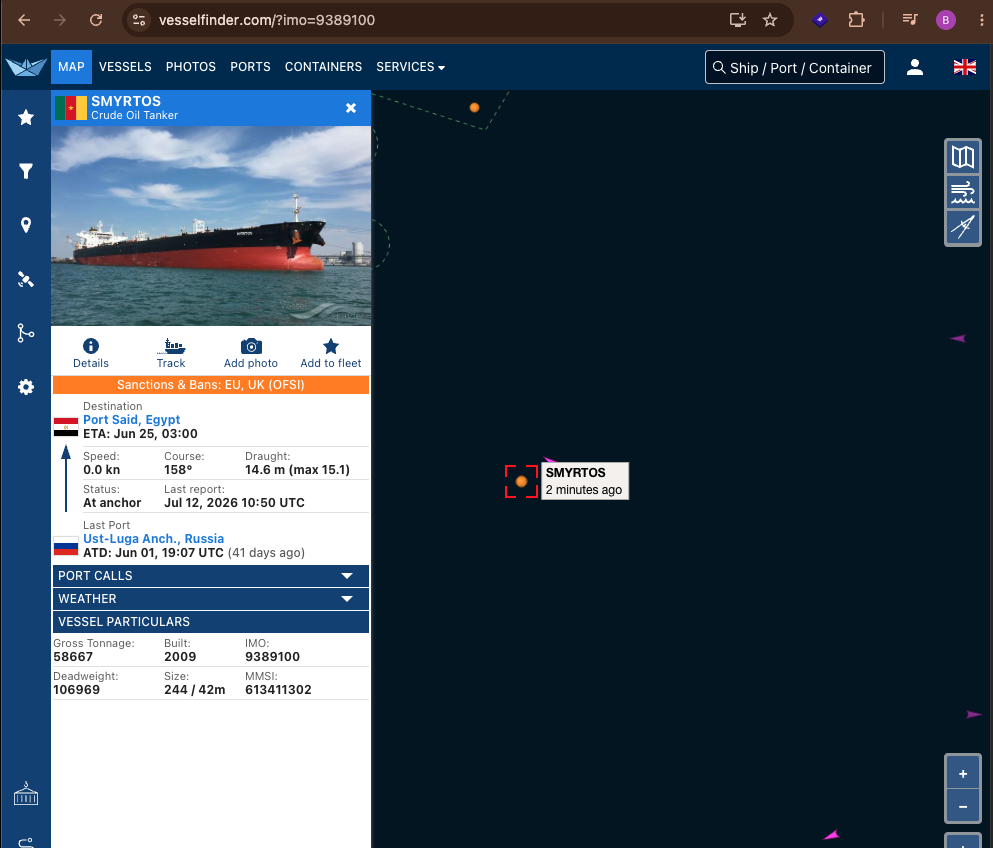
Task: Open Ust-Luga Anch., Russia link
Action: (x=153, y=539)
